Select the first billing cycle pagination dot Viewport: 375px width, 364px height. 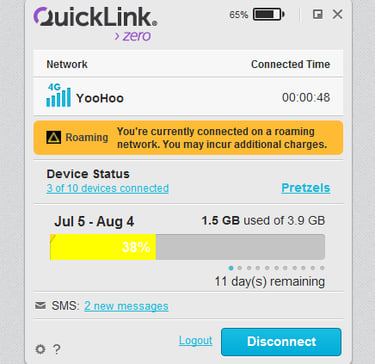pyautogui.click(x=231, y=268)
